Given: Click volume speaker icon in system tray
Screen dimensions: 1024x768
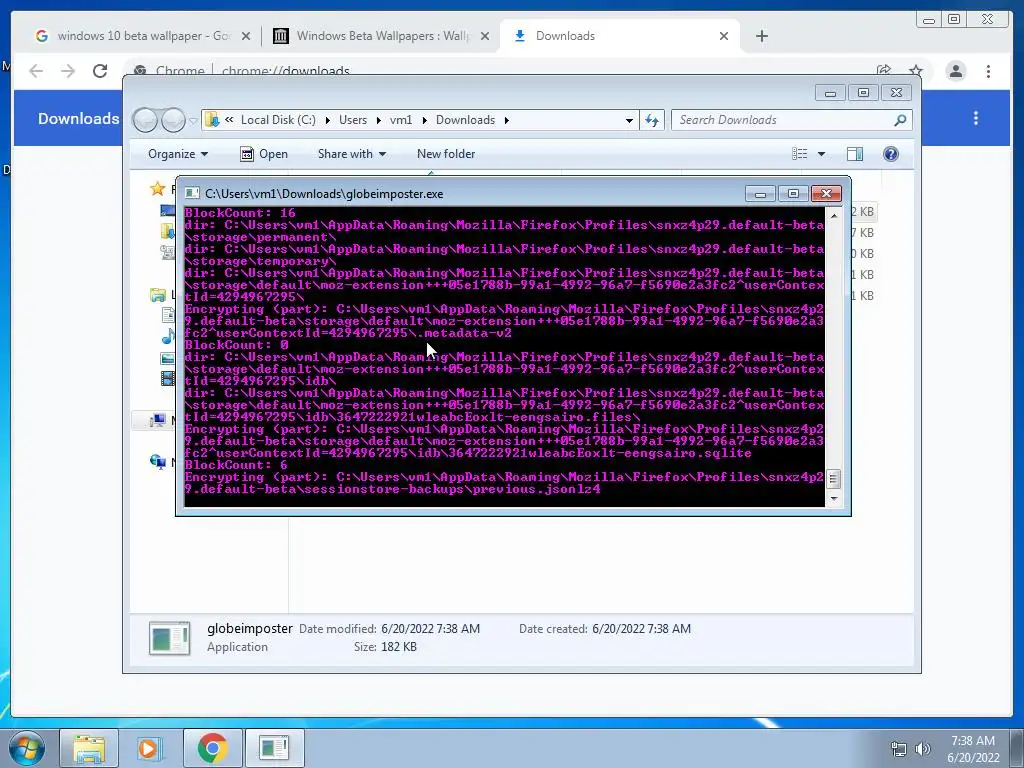Looking at the screenshot, I should pos(923,749).
